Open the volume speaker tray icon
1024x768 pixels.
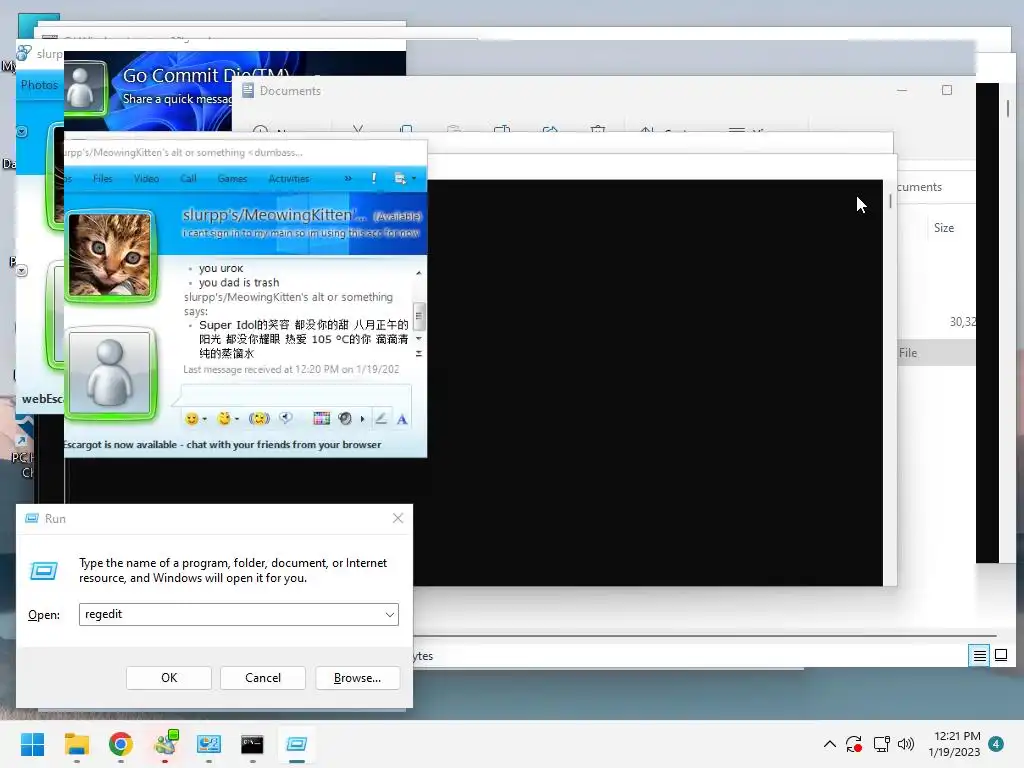(x=906, y=744)
